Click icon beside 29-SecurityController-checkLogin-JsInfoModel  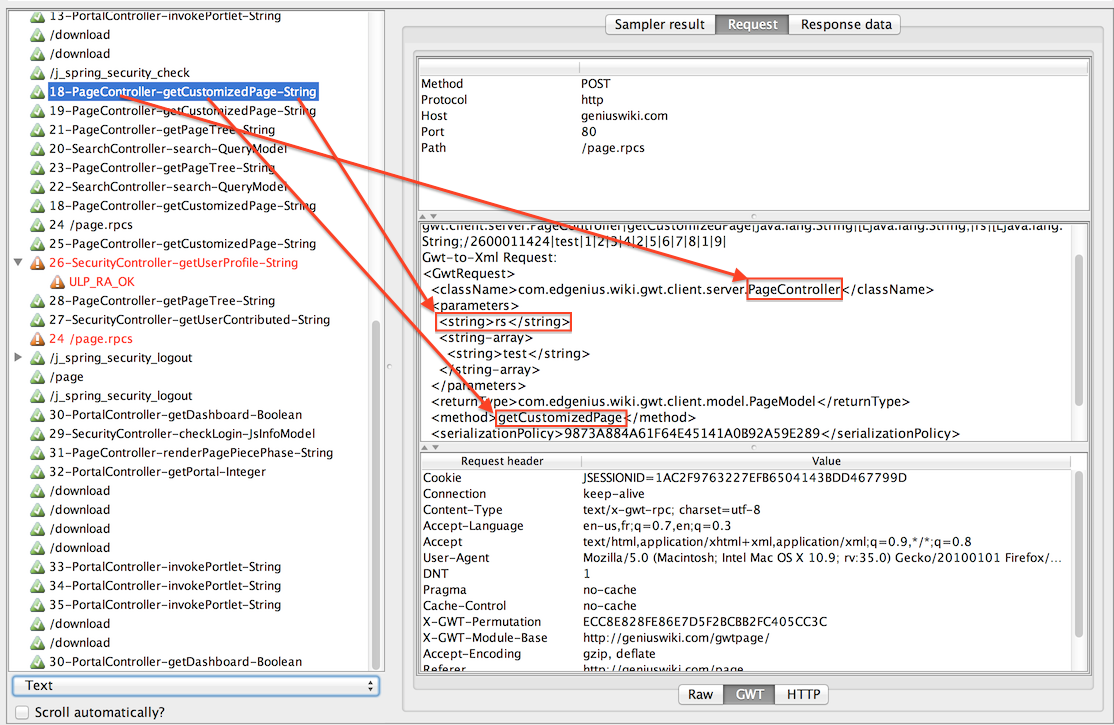38,434
